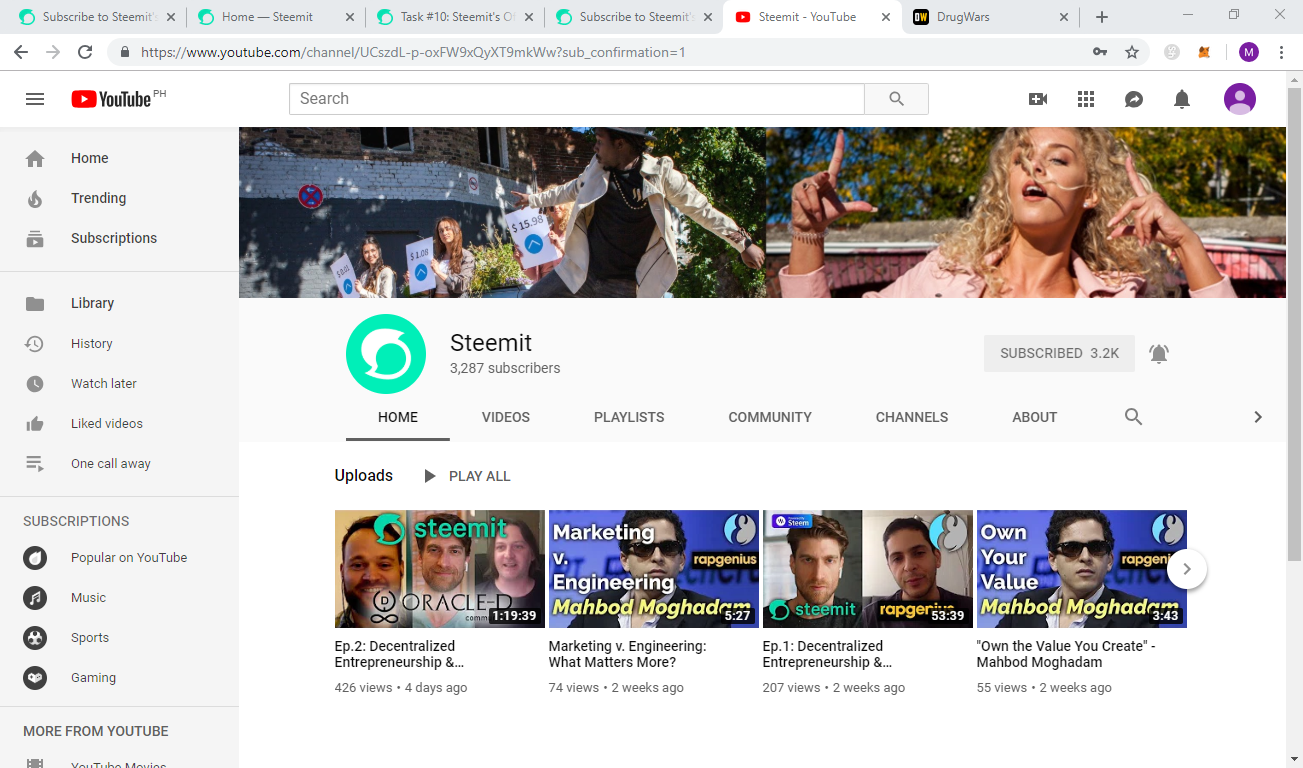Open the YouTube hamburger guide menu

coord(35,99)
